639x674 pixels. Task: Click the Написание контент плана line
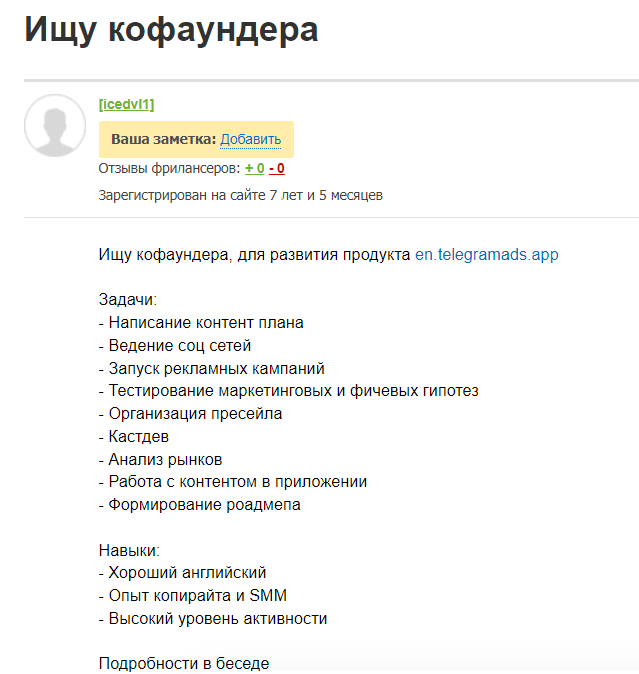[x=201, y=322]
